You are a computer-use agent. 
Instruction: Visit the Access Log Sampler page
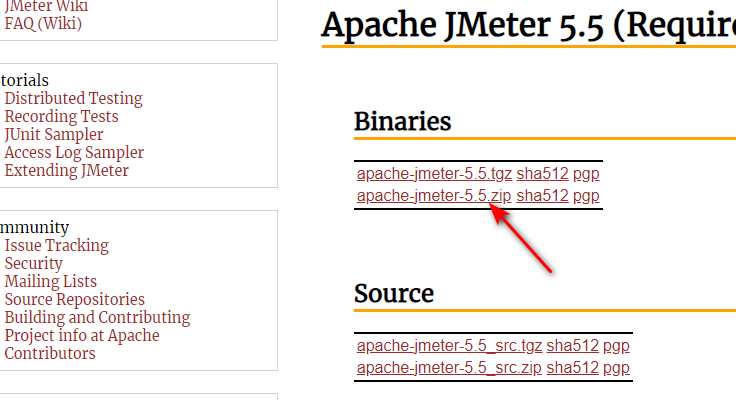(74, 153)
